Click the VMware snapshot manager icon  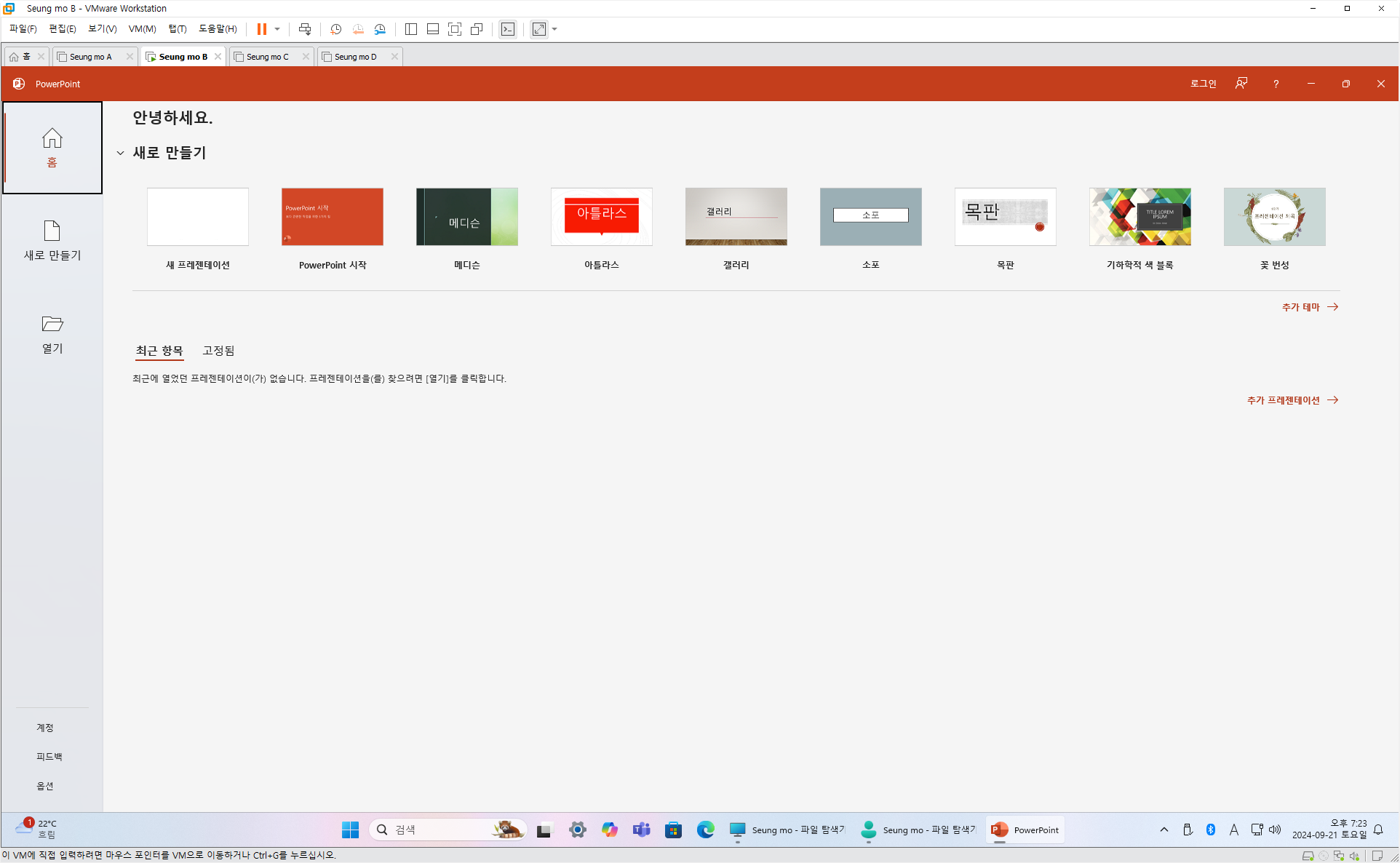click(380, 29)
